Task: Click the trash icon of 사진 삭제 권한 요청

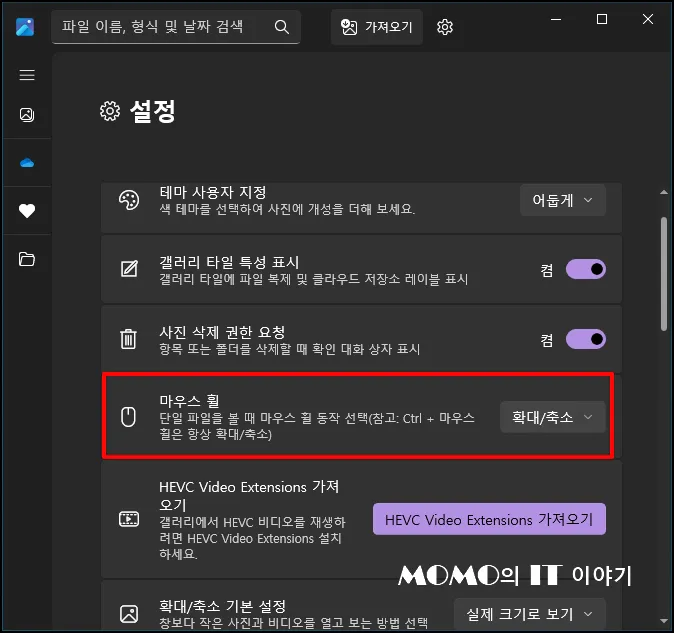Action: pyautogui.click(x=129, y=339)
